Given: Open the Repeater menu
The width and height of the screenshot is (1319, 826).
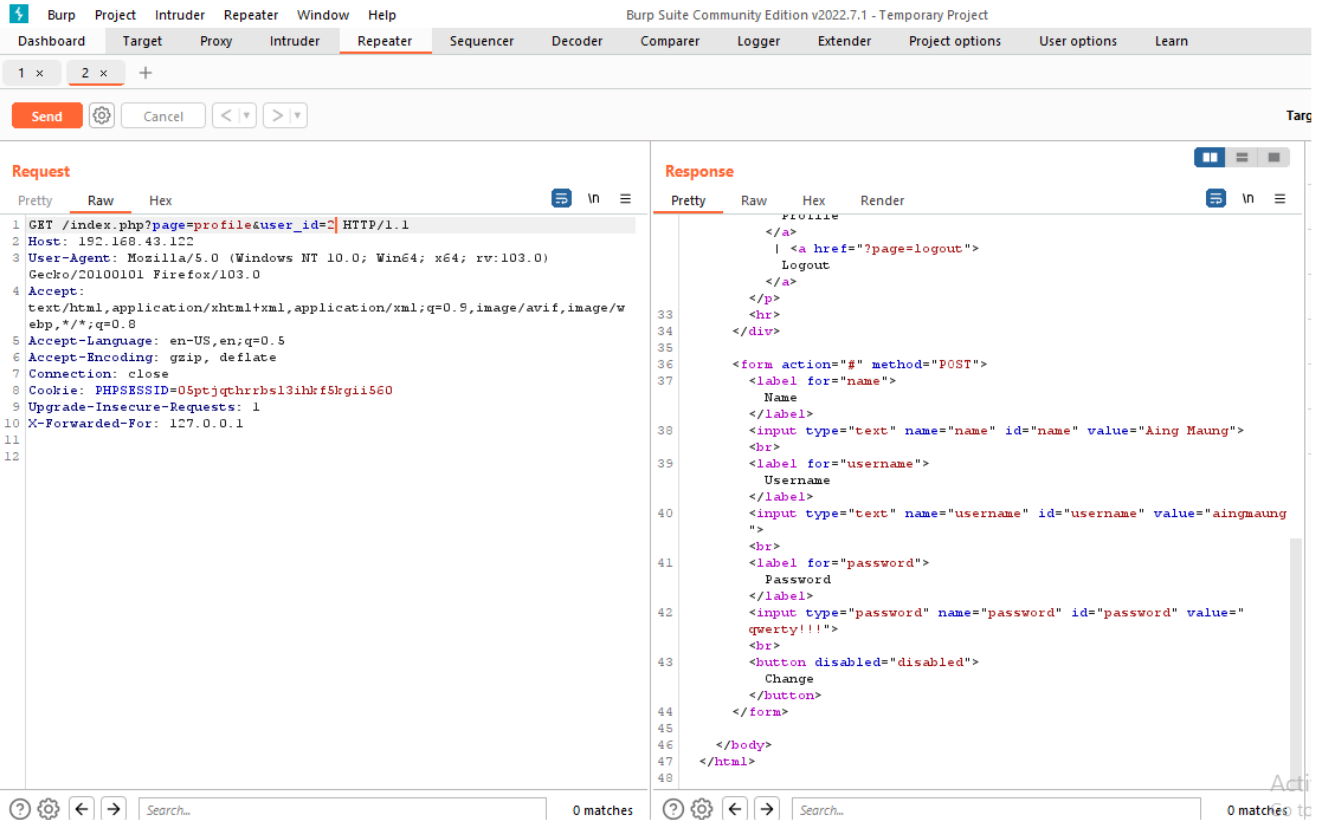Looking at the screenshot, I should (x=251, y=15).
